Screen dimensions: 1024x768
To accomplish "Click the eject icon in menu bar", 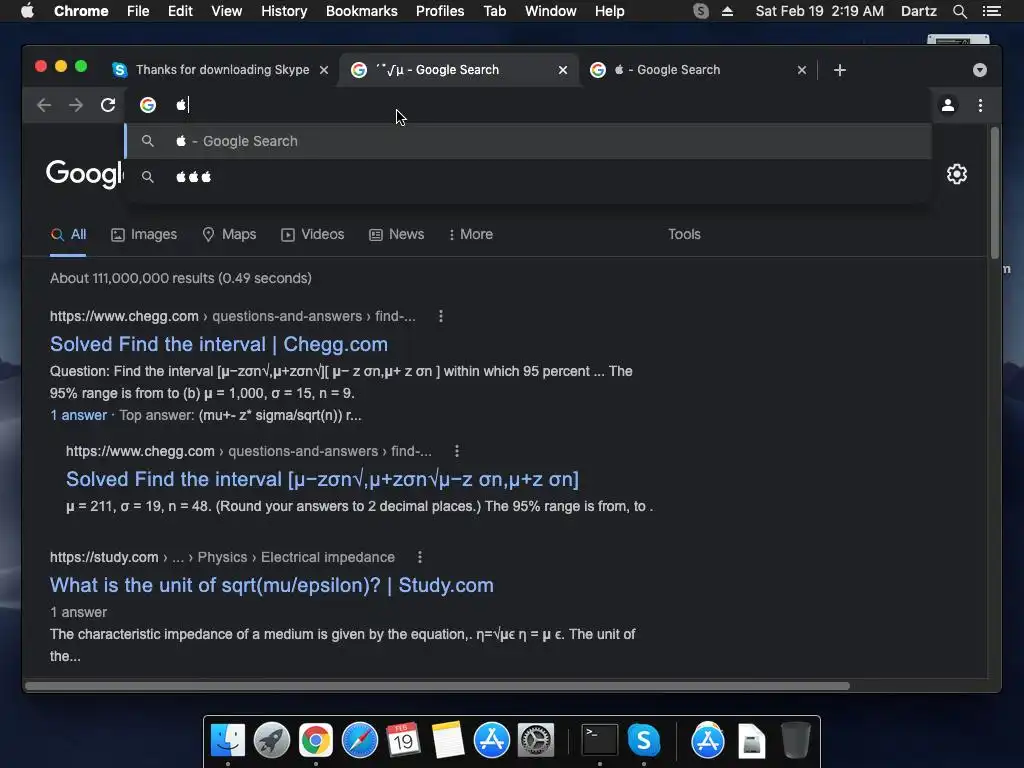I will point(728,11).
